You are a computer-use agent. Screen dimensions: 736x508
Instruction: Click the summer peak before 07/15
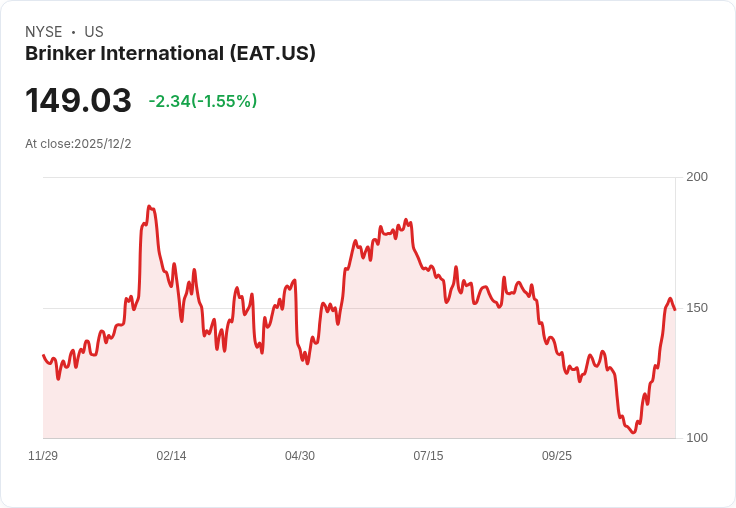(x=406, y=220)
